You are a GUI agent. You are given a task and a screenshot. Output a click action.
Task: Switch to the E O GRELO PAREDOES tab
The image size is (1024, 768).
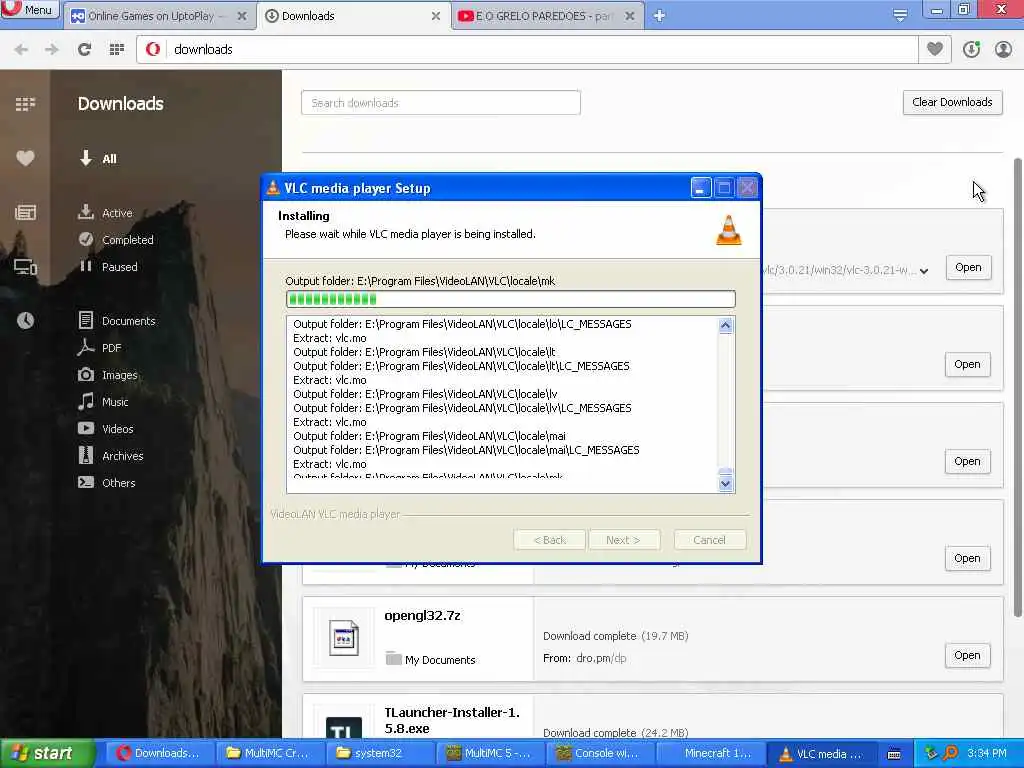[x=536, y=16]
